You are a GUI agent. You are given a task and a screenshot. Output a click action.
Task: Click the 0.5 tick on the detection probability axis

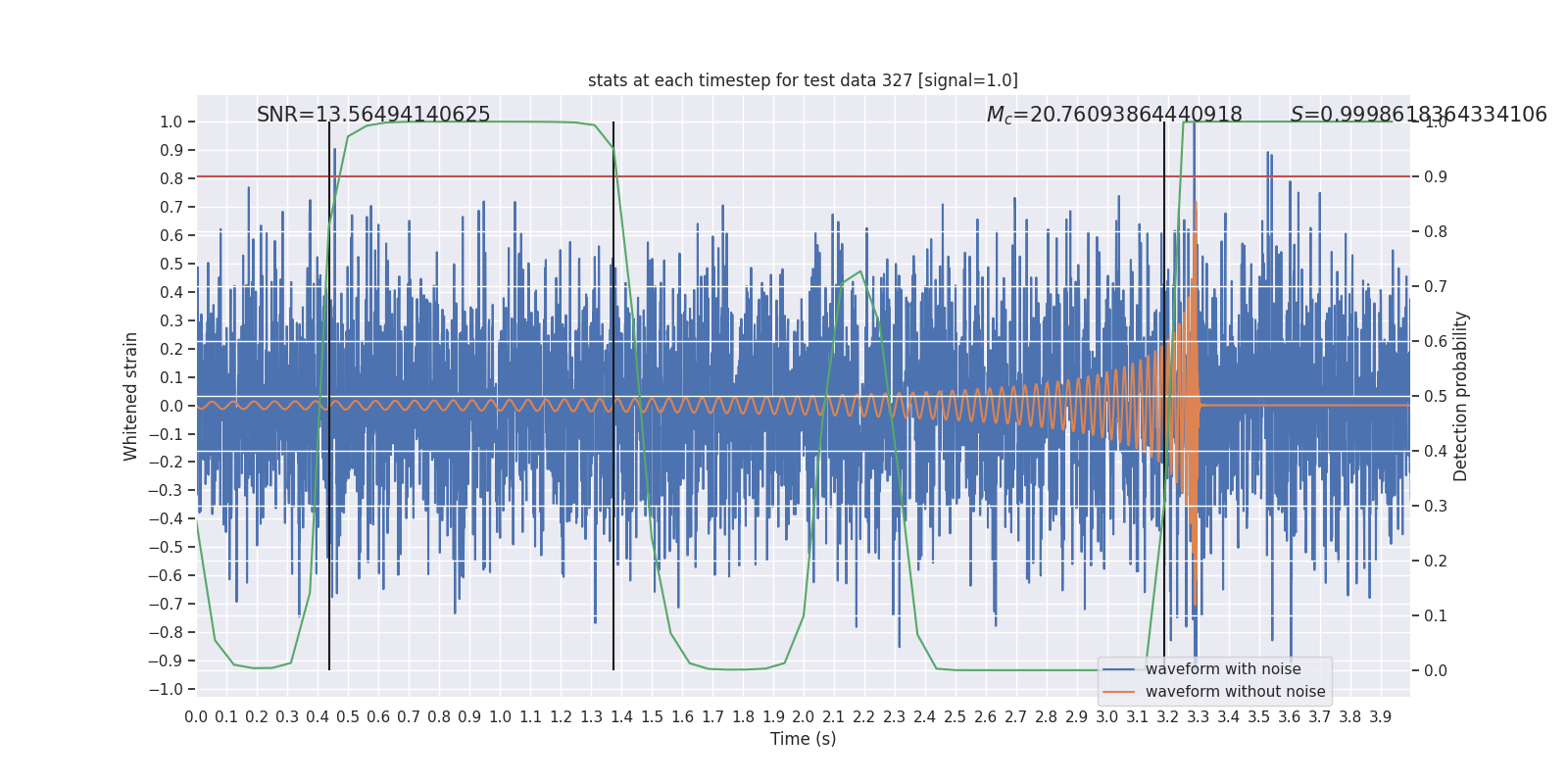coord(1436,396)
